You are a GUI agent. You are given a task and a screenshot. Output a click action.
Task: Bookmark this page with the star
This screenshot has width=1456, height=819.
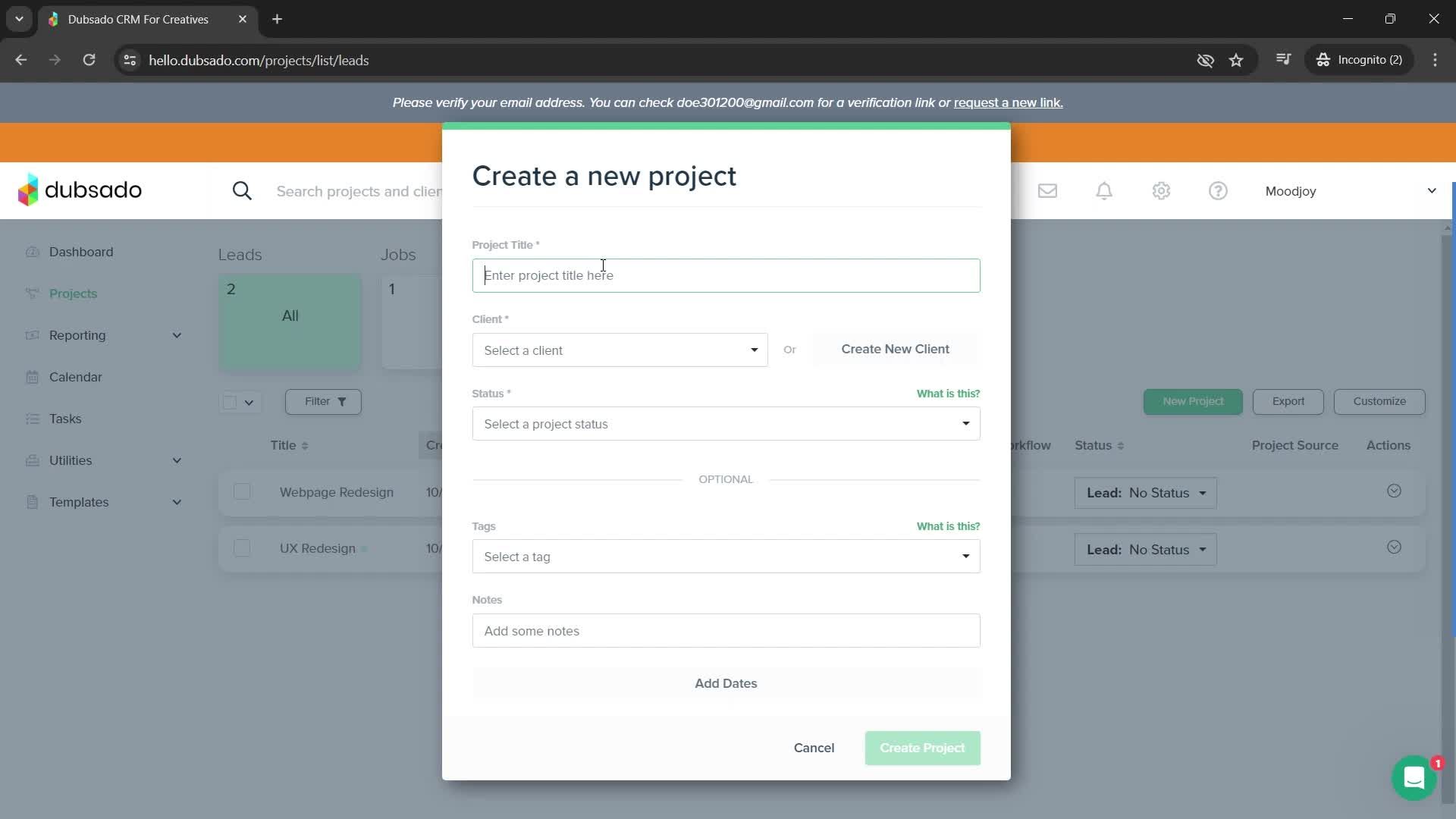point(1236,60)
